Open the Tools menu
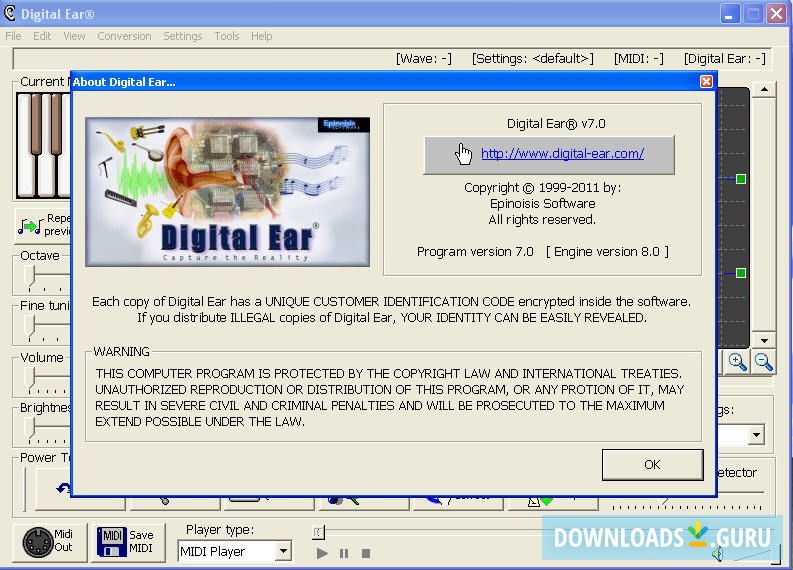Image resolution: width=793 pixels, height=570 pixels. 227,36
